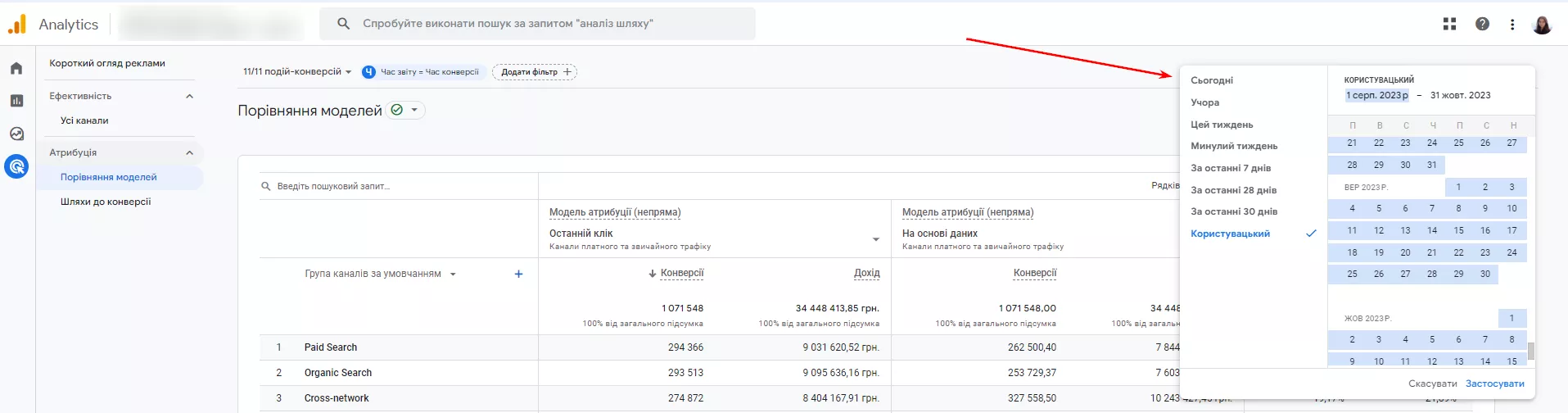Click the user account avatar

coord(1542,24)
